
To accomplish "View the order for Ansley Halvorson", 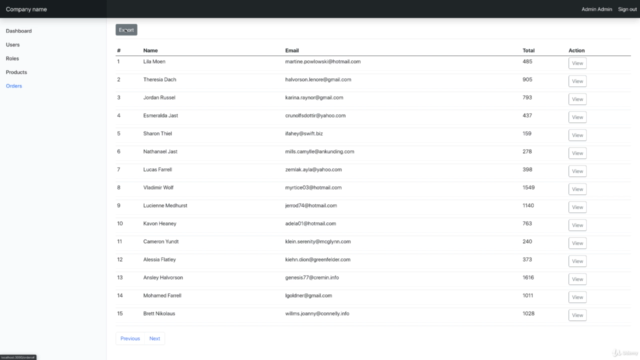I will coord(577,279).
